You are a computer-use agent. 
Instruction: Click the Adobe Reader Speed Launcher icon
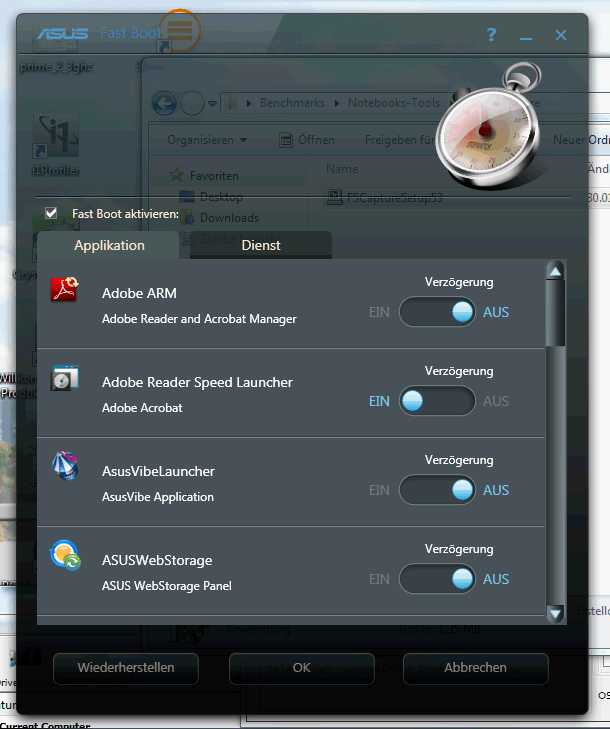(65, 378)
